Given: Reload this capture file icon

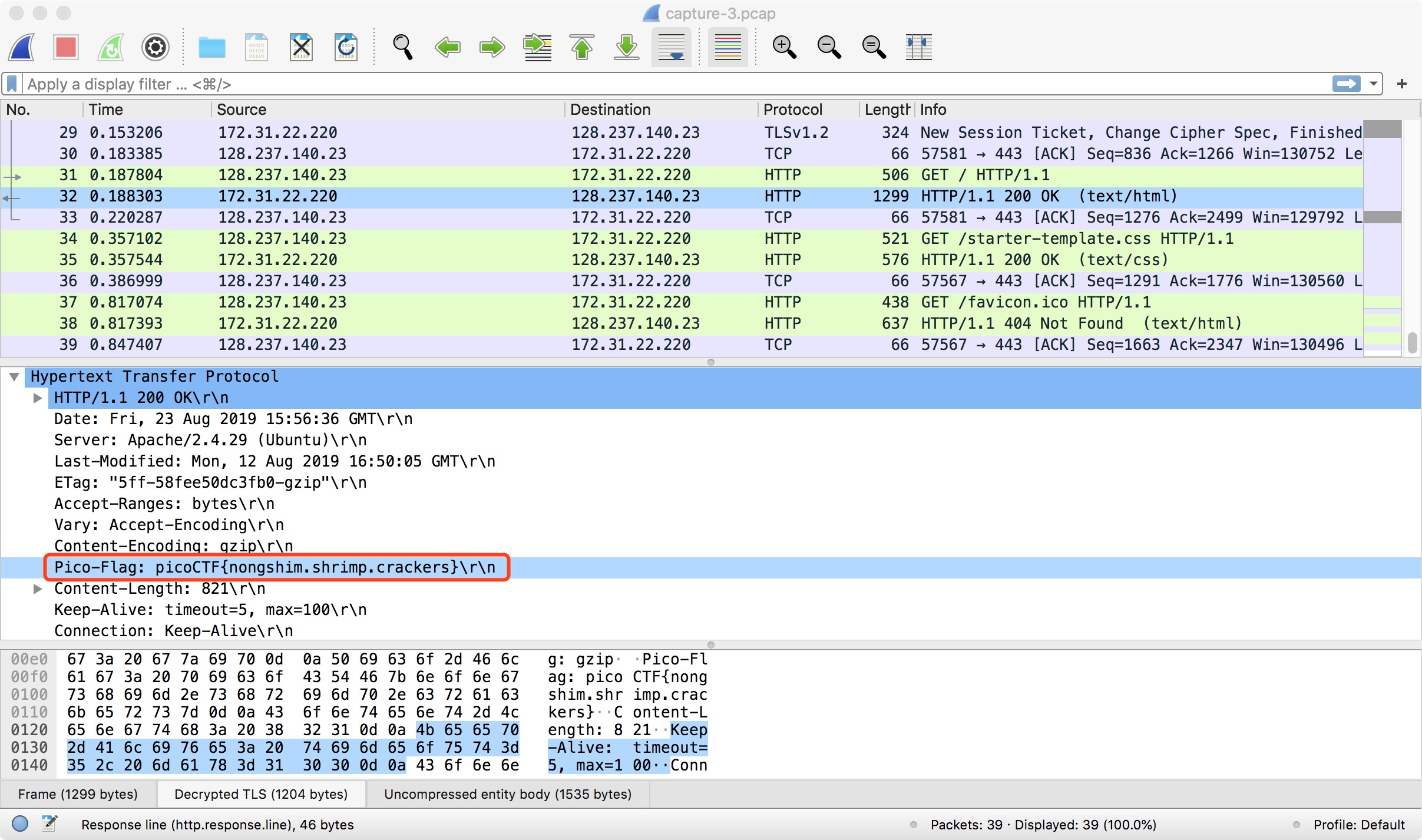Looking at the screenshot, I should click(x=346, y=47).
